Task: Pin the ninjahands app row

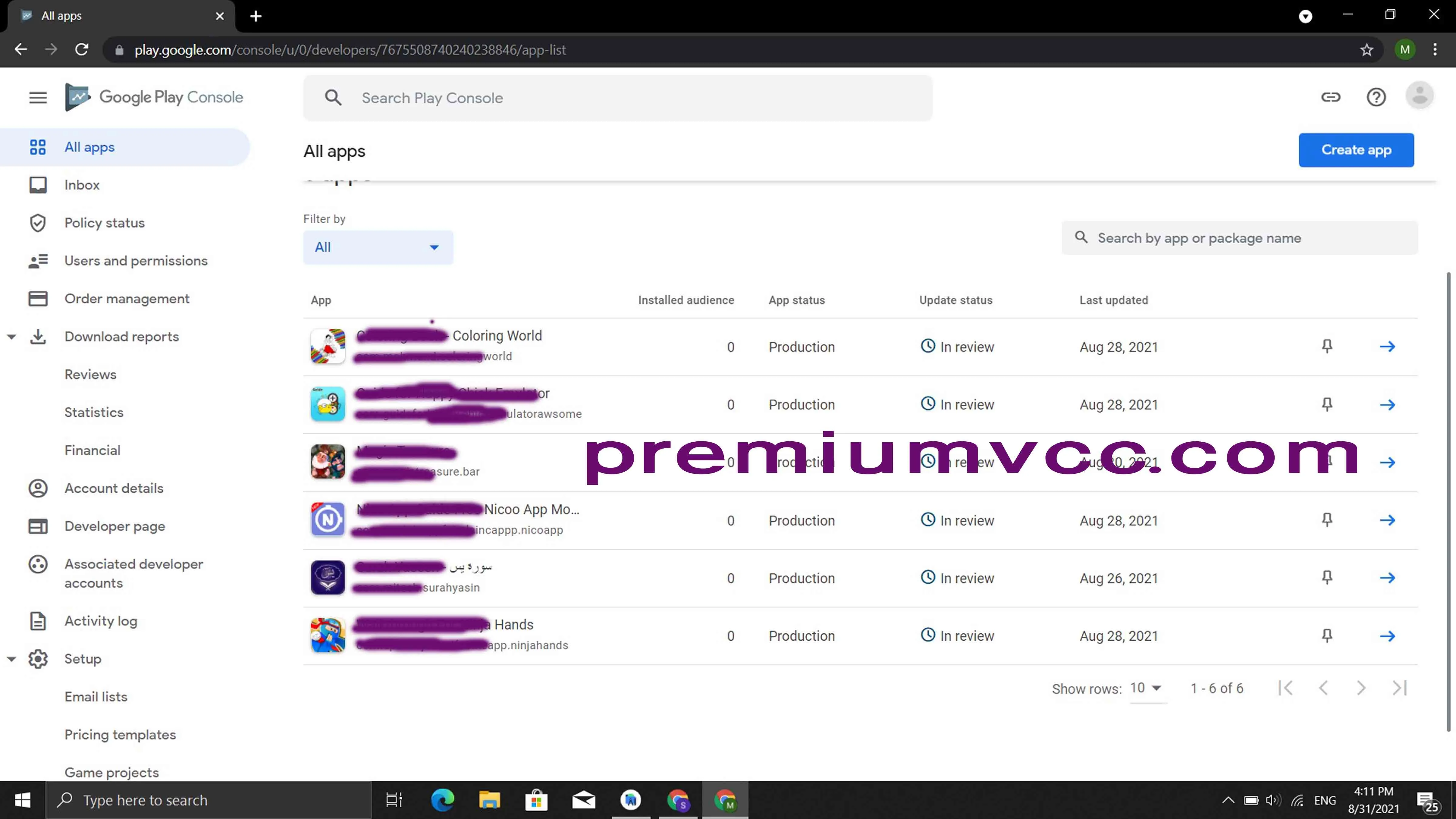Action: 1327,635
